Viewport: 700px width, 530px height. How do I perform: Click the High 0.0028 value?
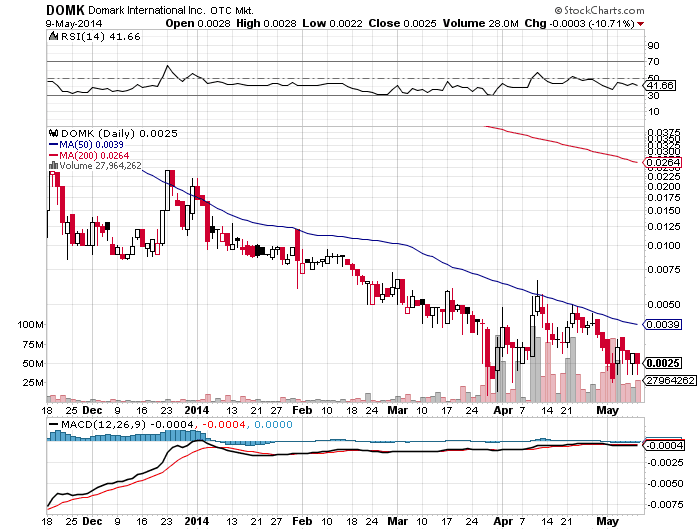pos(266,23)
